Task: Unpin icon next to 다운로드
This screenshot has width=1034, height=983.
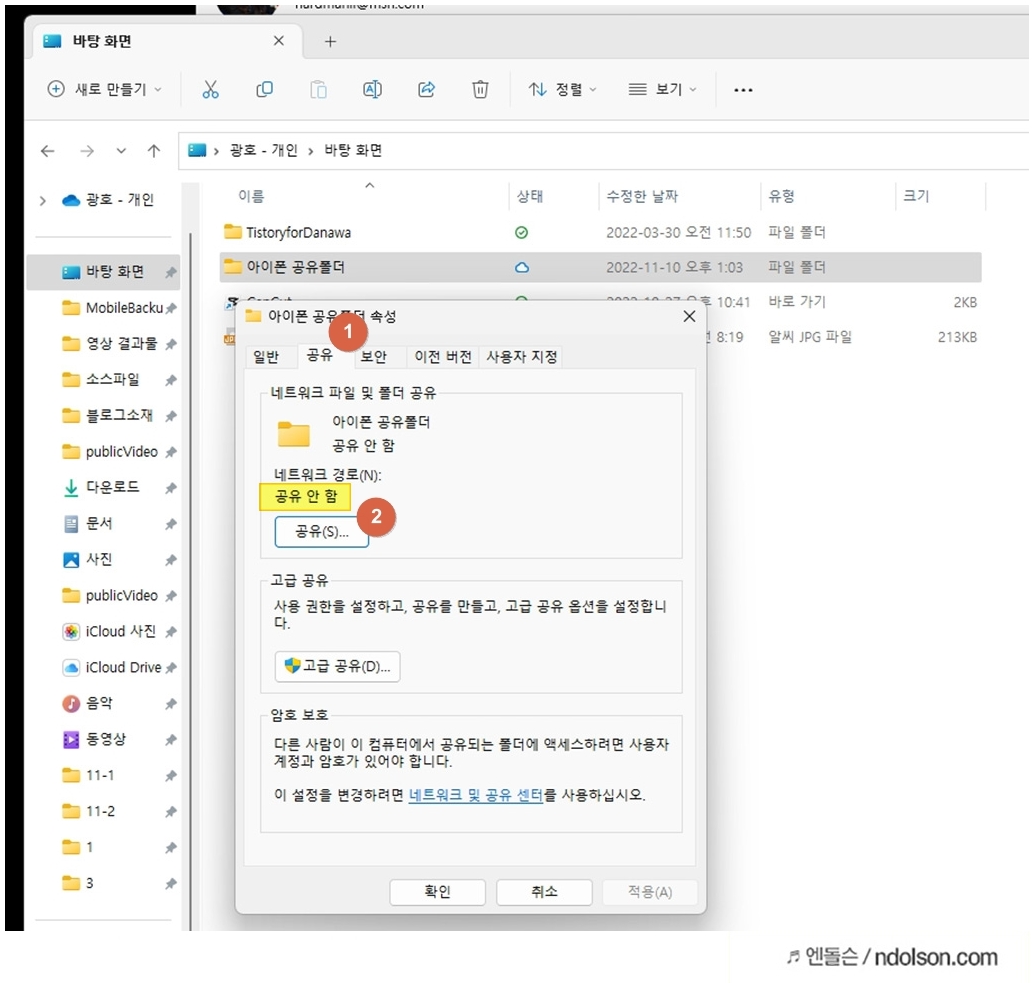Action: click(x=171, y=488)
